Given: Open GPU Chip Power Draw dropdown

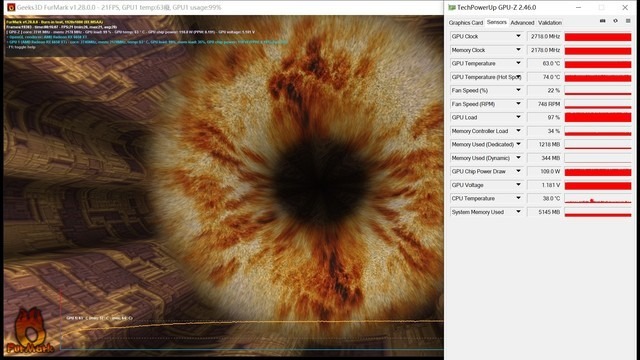Looking at the screenshot, I should point(518,171).
